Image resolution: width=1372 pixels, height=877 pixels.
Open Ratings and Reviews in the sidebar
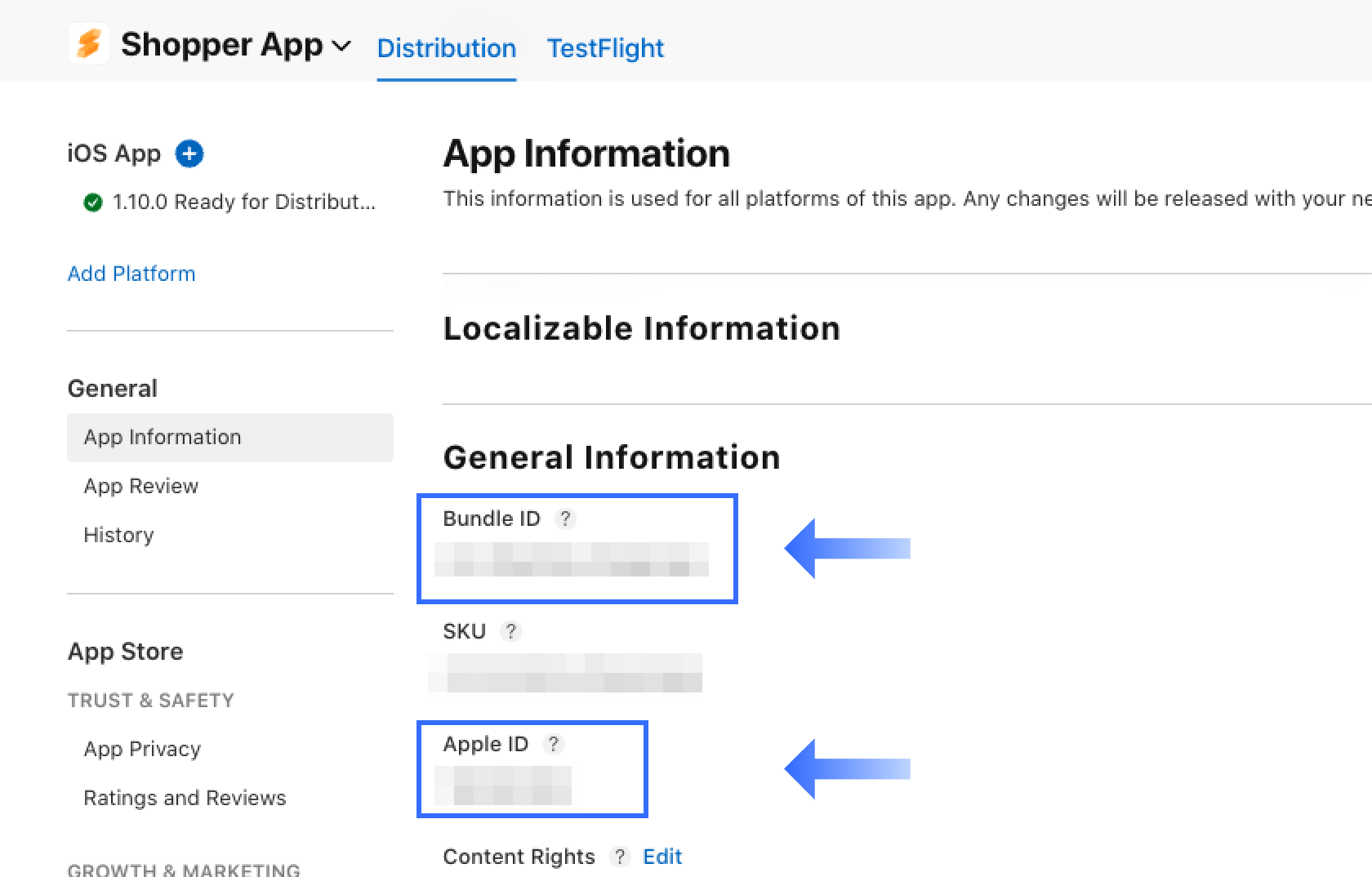point(185,799)
